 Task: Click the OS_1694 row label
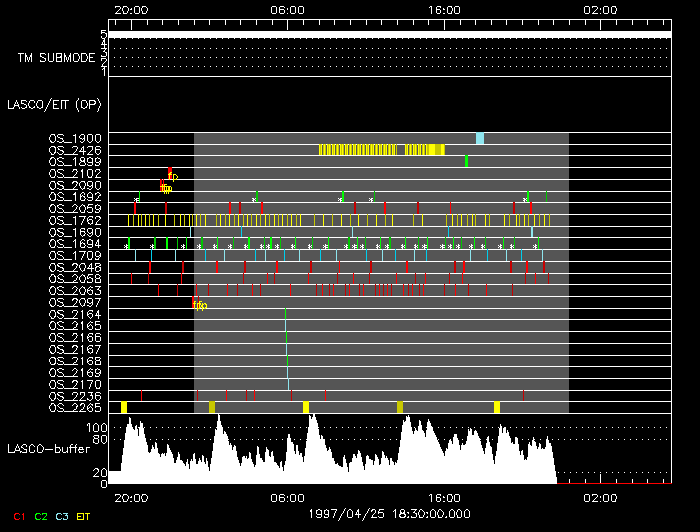tap(75, 244)
